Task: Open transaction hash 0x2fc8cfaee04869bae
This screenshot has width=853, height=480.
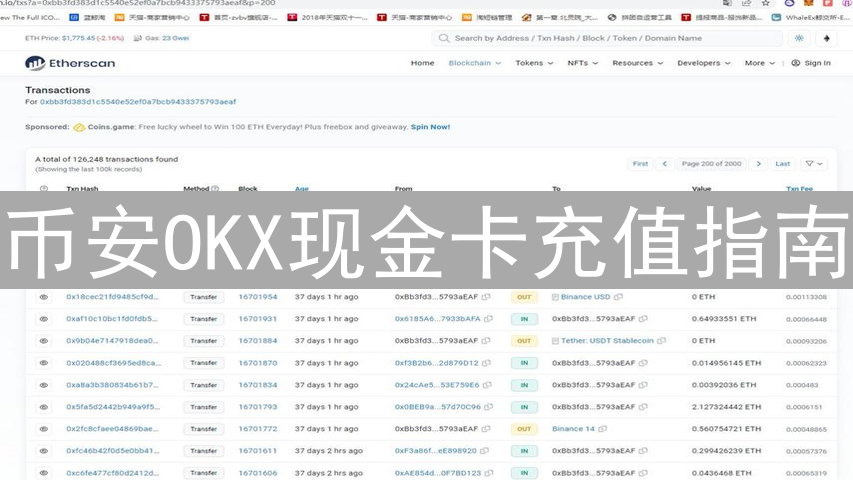Action: 113,429
